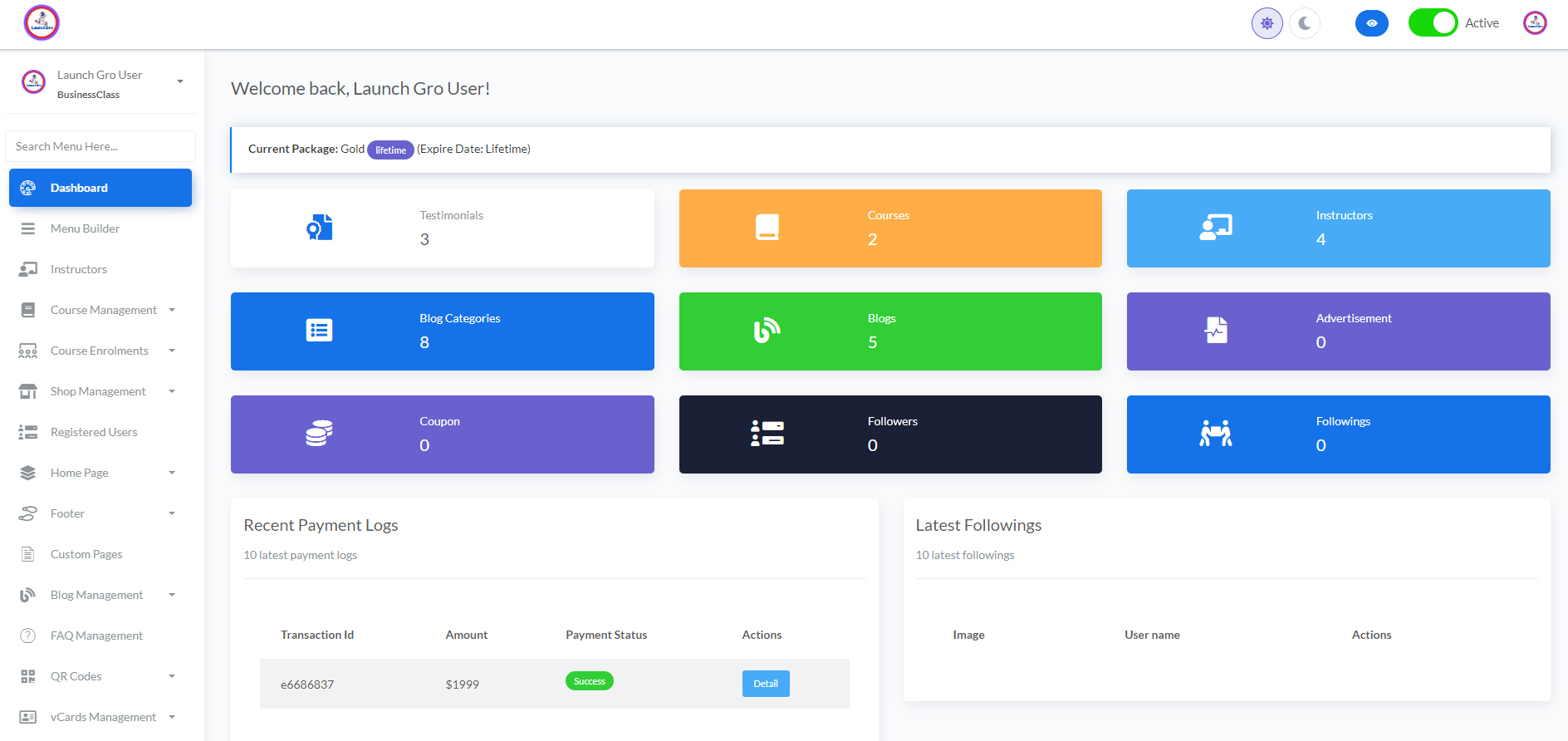
Task: Click transaction id e6686837
Action: click(307, 685)
